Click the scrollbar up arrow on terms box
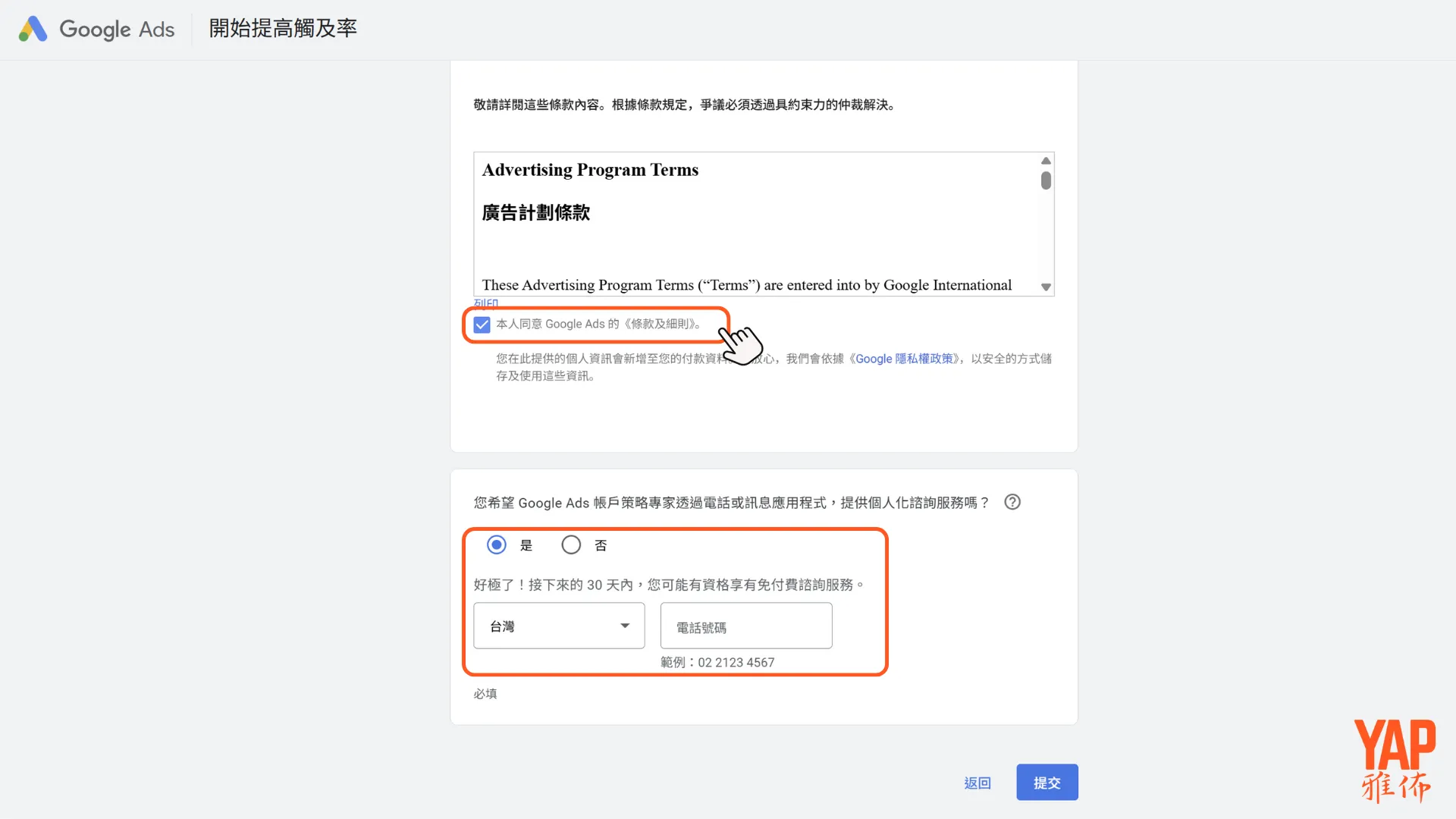Viewport: 1456px width, 819px height. pyautogui.click(x=1046, y=161)
